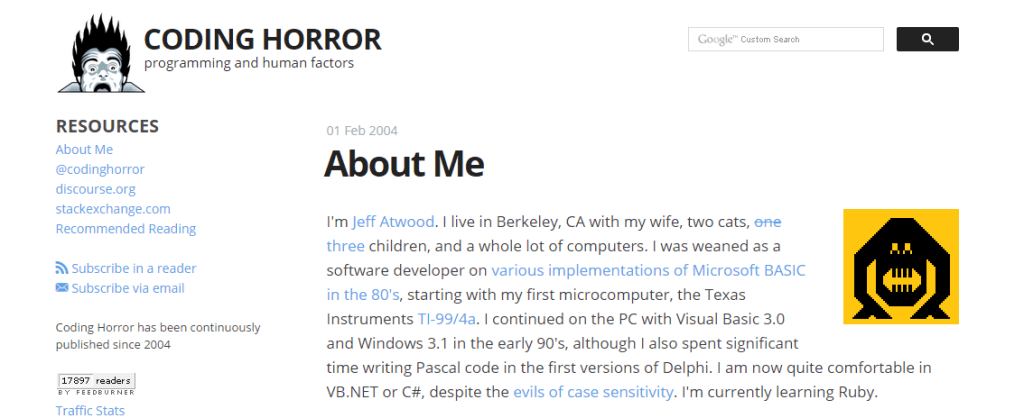The image size is (1024, 418).
Task: Open the Recommended Reading link
Action: (126, 229)
